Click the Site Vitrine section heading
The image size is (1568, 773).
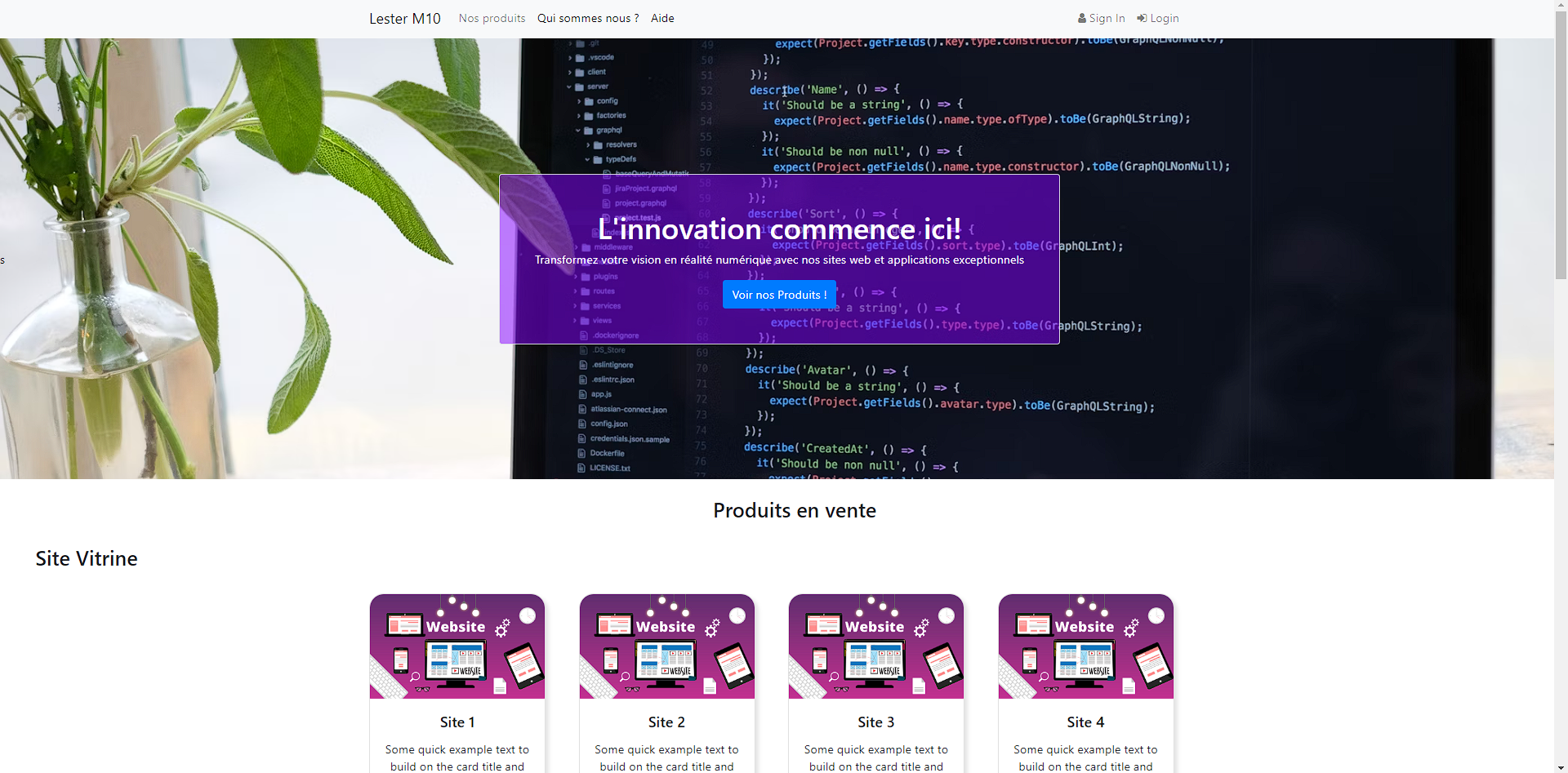(87, 559)
